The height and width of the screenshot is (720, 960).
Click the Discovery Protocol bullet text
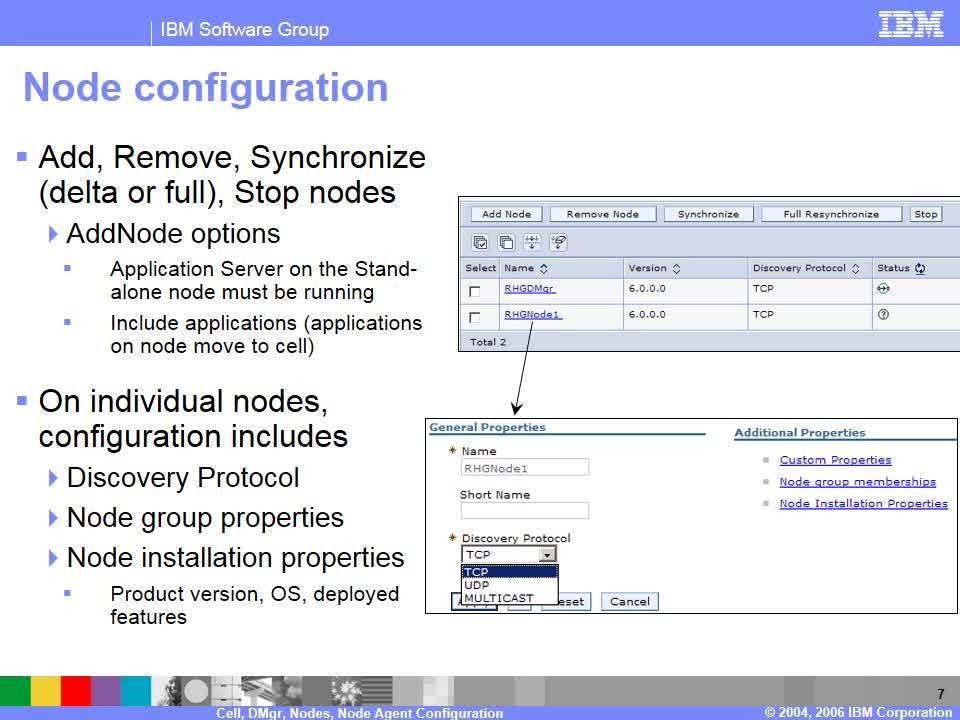pos(183,478)
